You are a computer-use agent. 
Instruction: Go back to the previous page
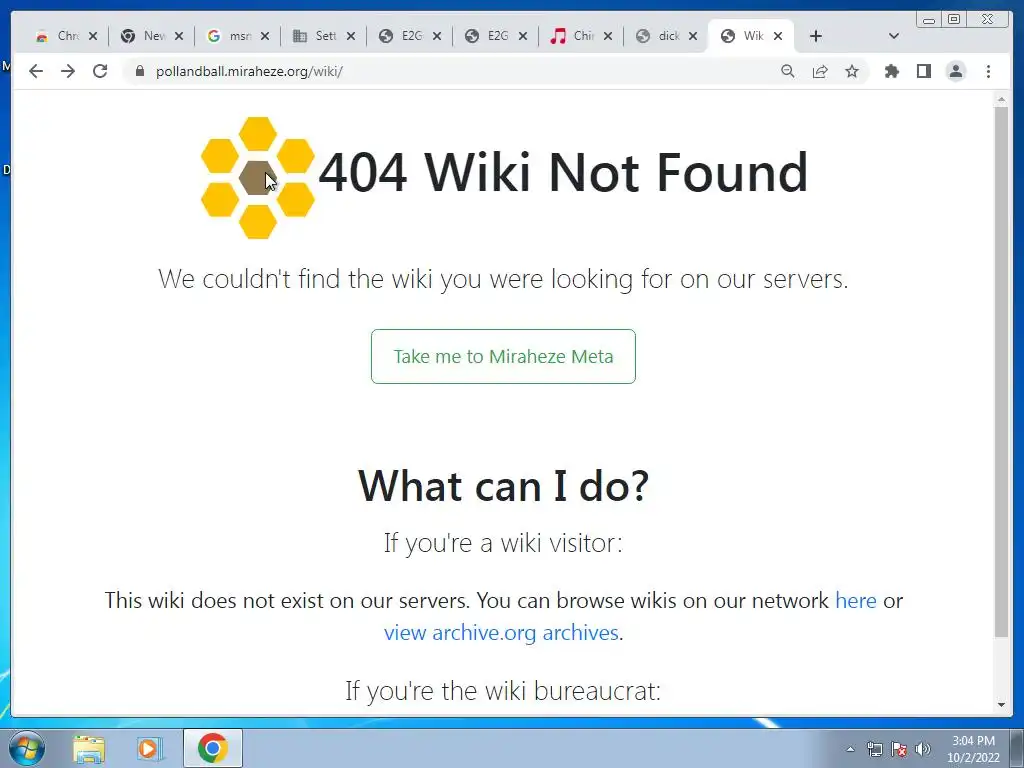pyautogui.click(x=36, y=71)
